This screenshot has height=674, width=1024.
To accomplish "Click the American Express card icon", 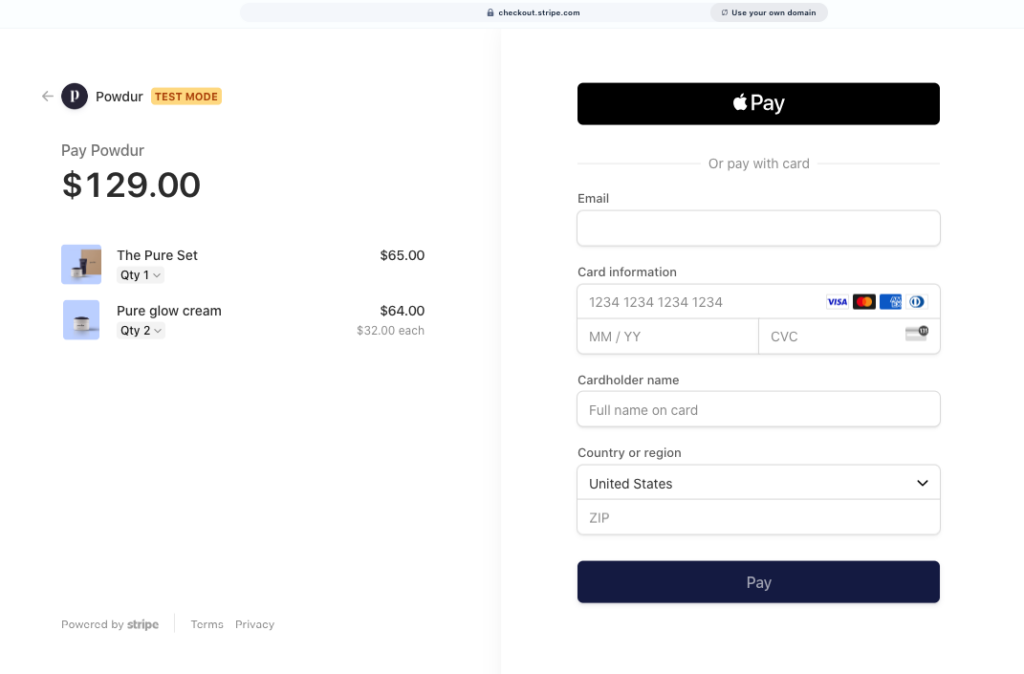I will coord(891,302).
